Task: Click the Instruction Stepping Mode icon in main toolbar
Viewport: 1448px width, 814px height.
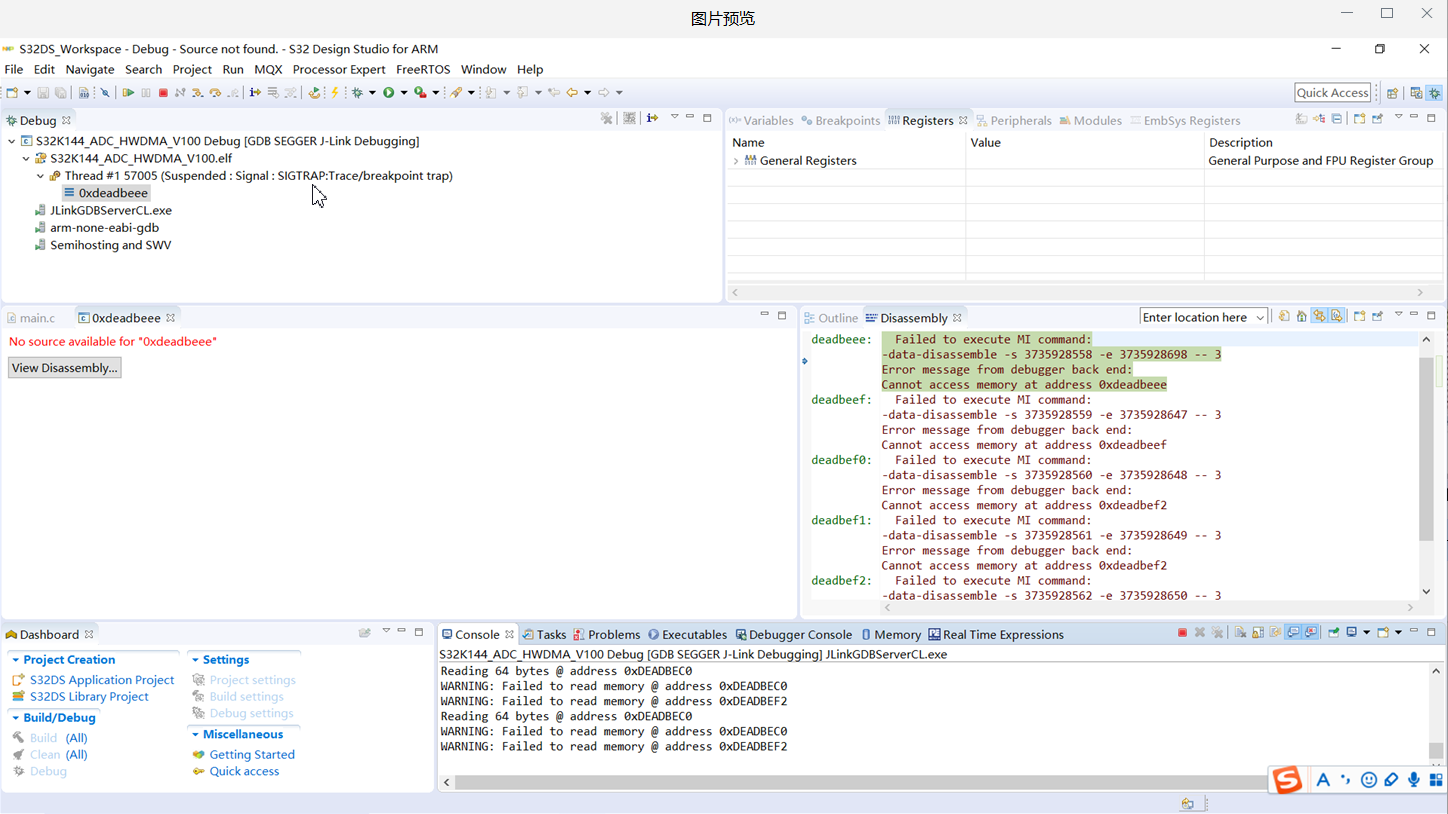Action: [x=255, y=93]
